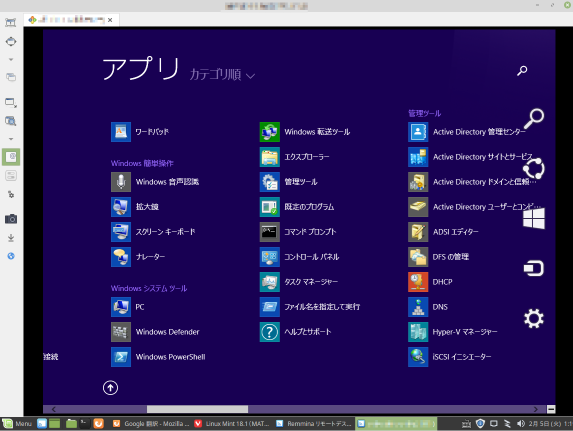Click the highlighted green toggle in Remmina sidebar
The width and height of the screenshot is (573, 431).
click(11, 157)
